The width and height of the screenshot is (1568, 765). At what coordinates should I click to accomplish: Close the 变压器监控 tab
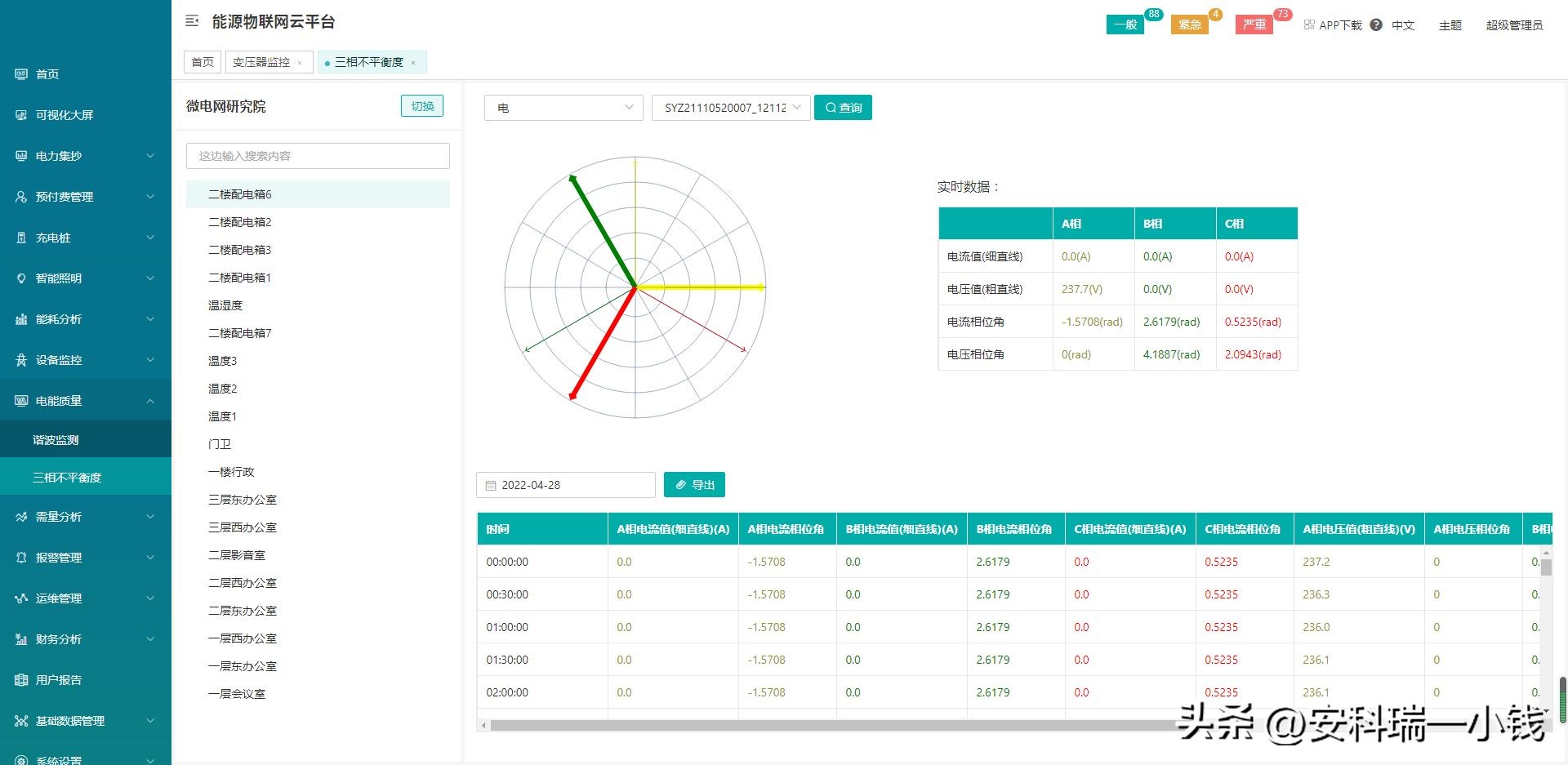point(300,63)
